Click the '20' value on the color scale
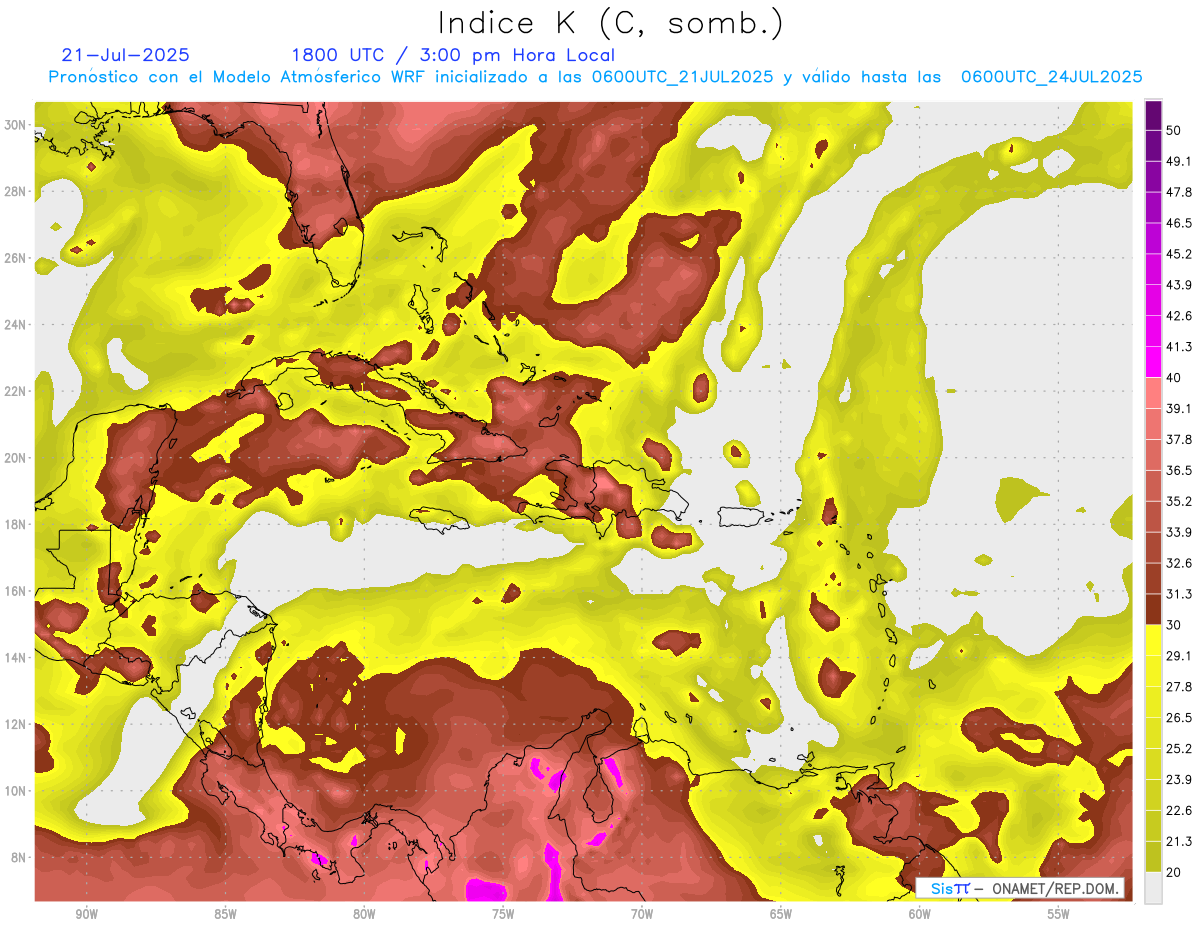The image size is (1200, 927). [x=1175, y=872]
